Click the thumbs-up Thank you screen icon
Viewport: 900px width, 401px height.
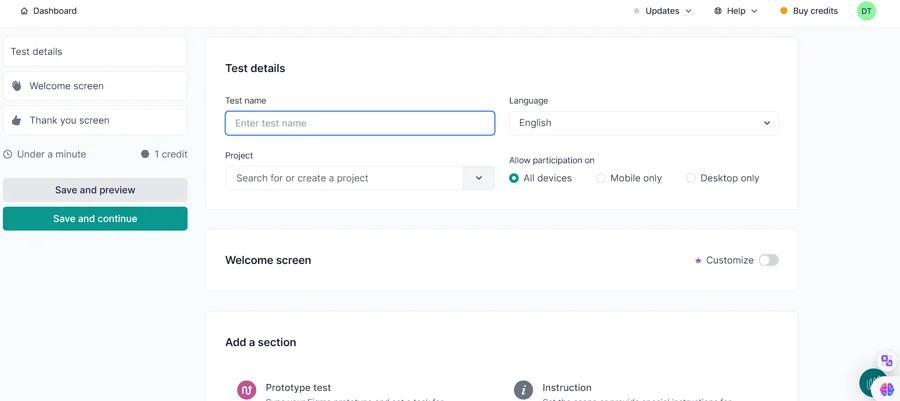[16, 120]
